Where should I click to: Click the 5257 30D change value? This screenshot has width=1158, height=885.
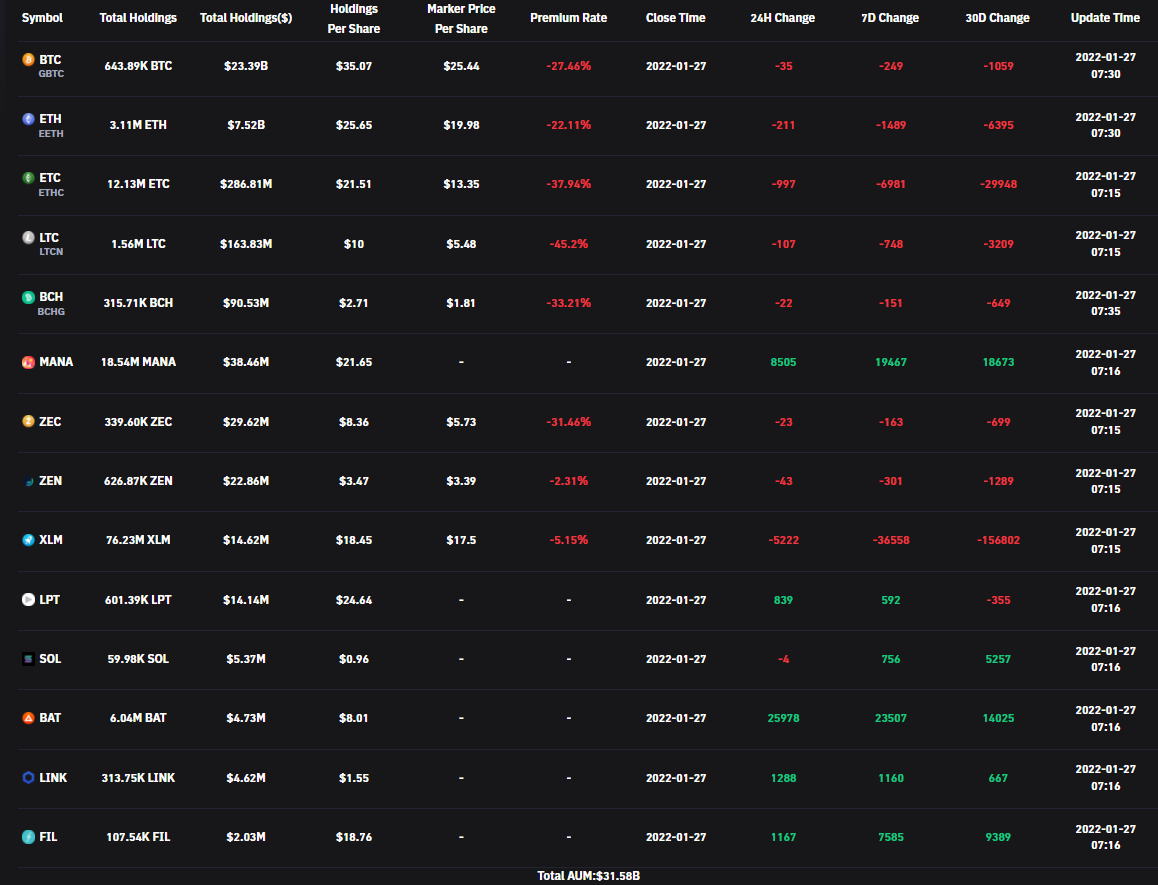998,659
